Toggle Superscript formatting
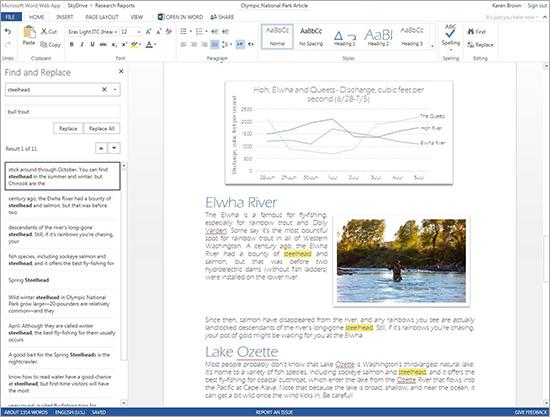The width and height of the screenshot is (550, 417). click(124, 45)
